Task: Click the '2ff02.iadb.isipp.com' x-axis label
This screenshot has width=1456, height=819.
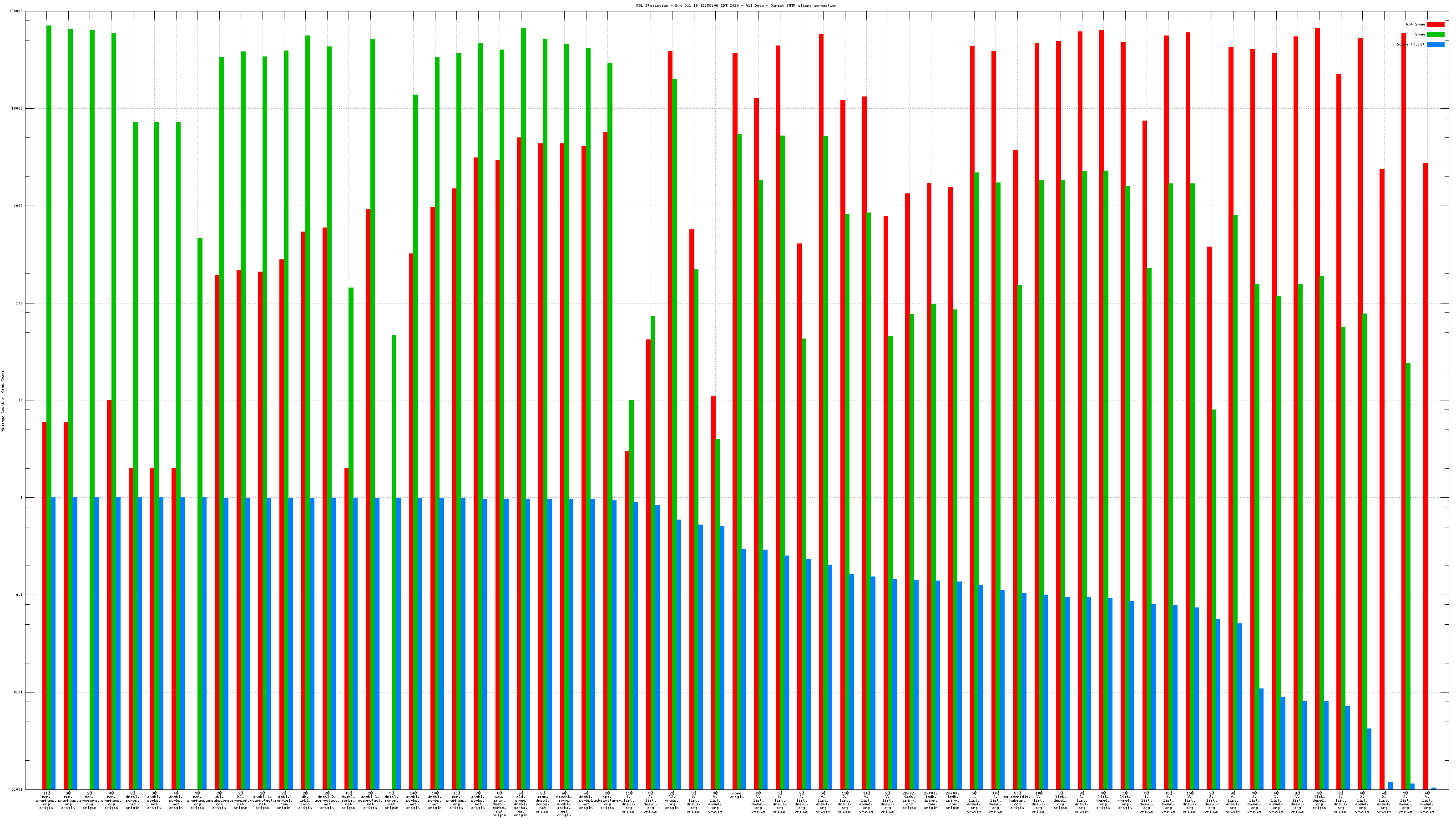Action: tap(909, 800)
